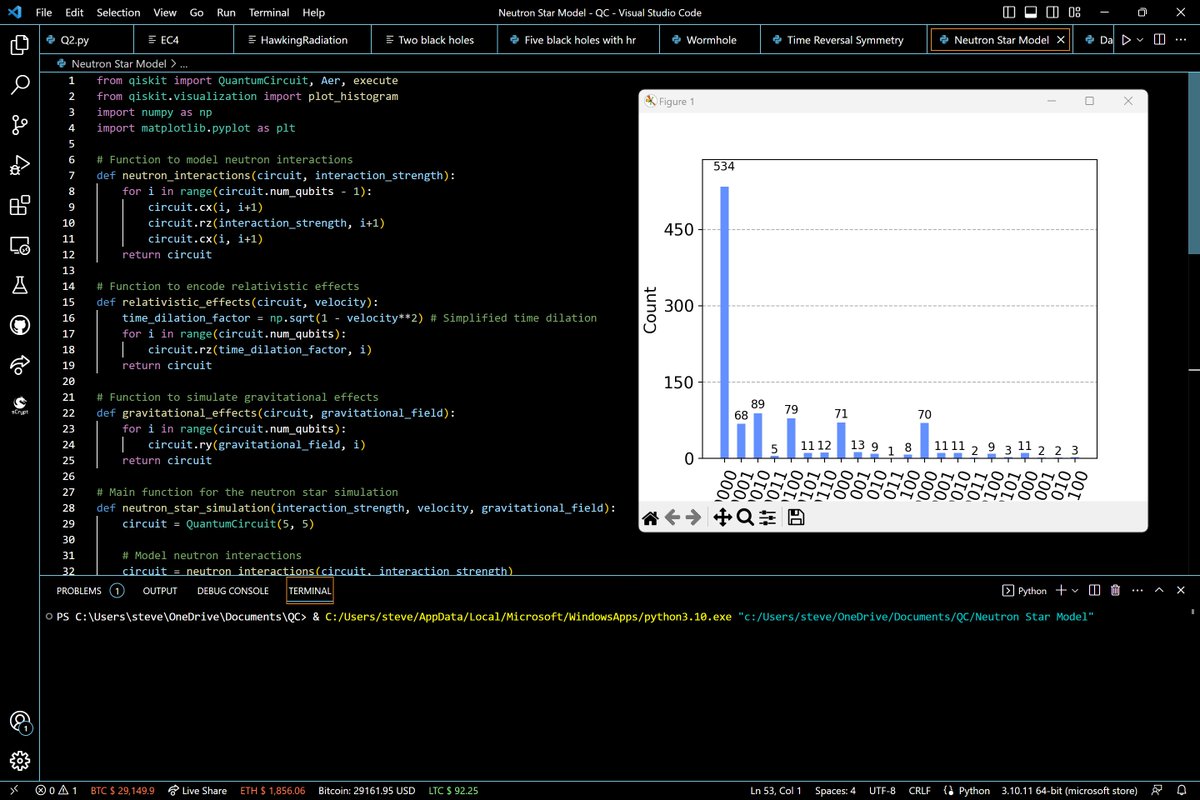Click Live Share in the status bar
The image size is (1200, 800).
click(197, 791)
